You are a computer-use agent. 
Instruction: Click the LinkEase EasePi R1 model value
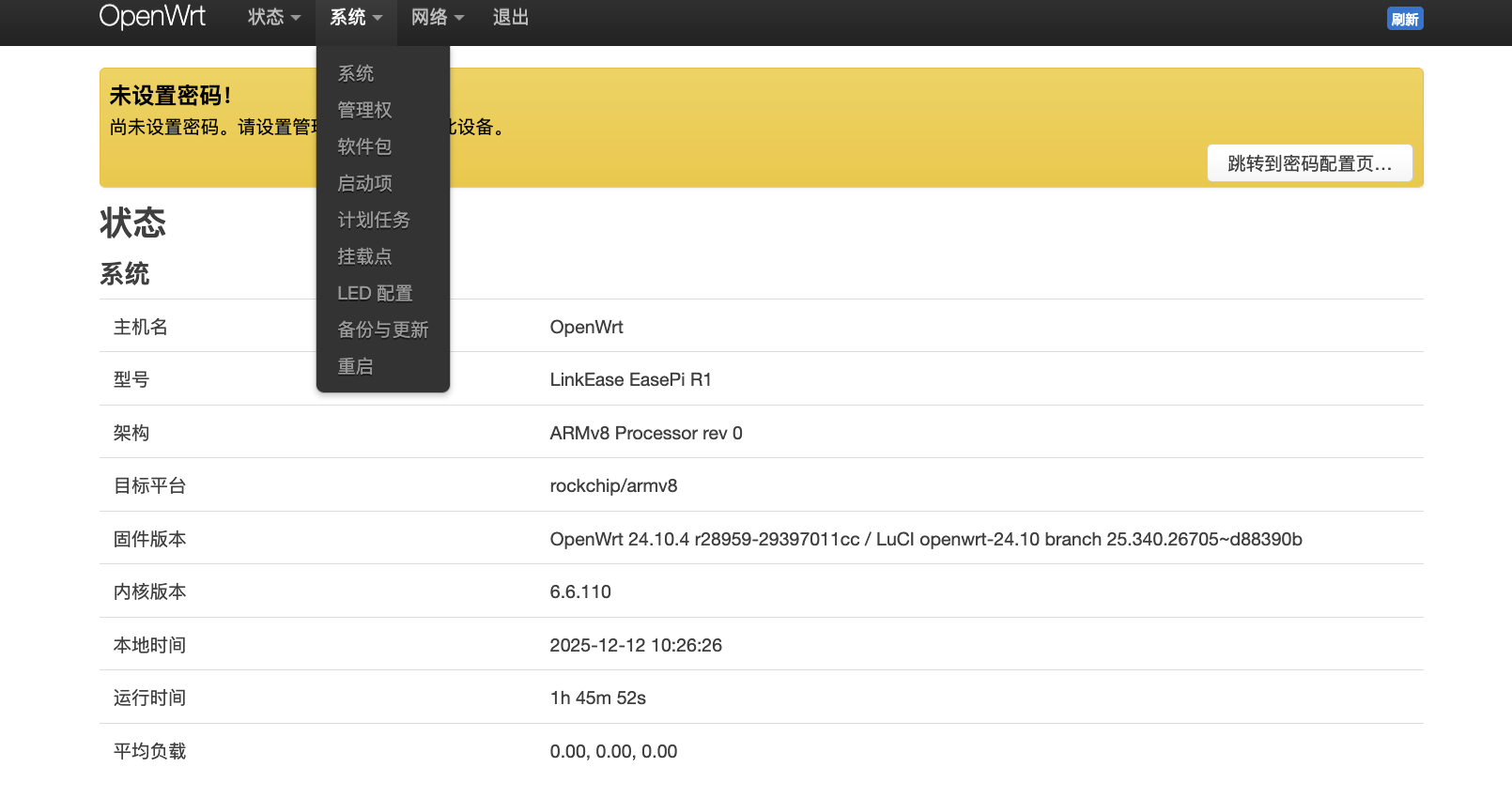pyautogui.click(x=630, y=379)
